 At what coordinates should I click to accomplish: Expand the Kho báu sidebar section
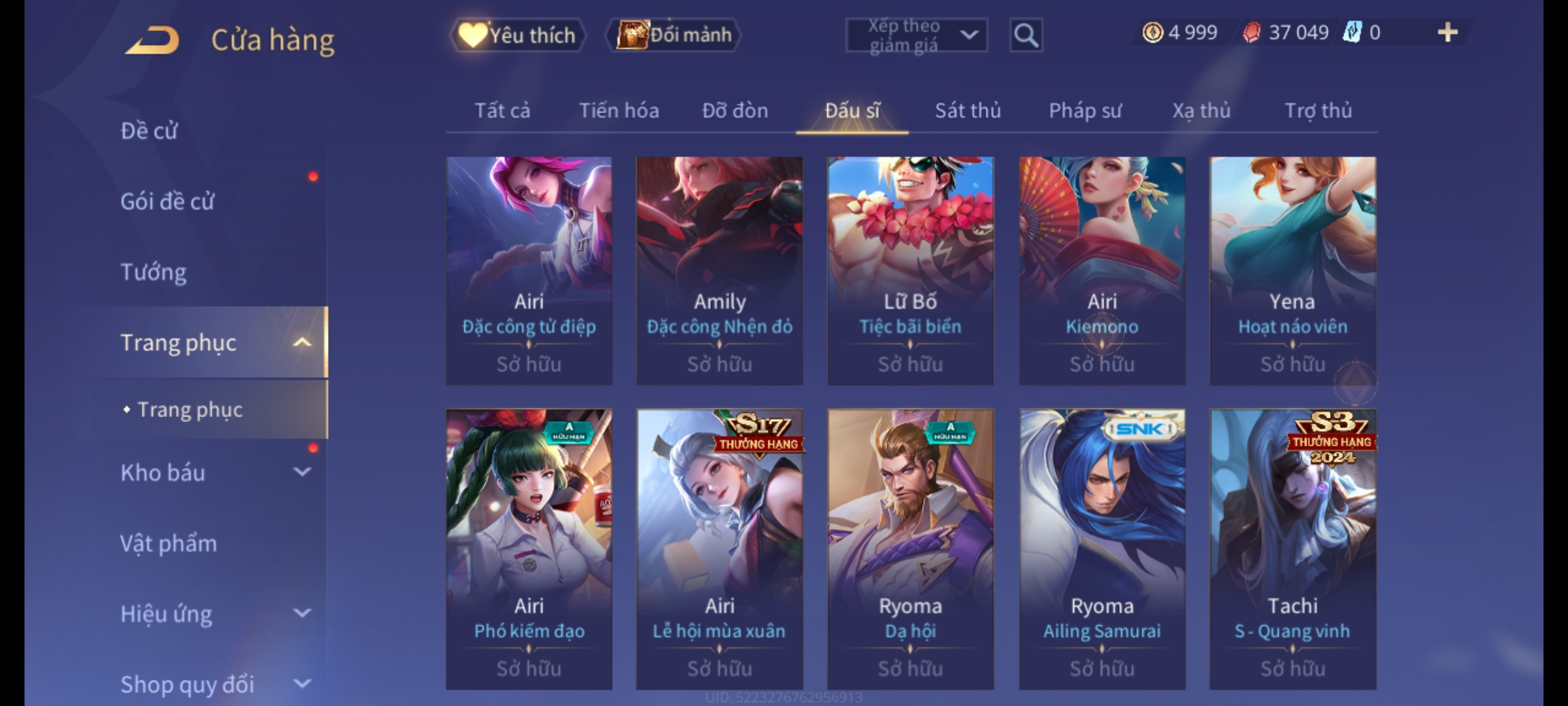tap(302, 472)
